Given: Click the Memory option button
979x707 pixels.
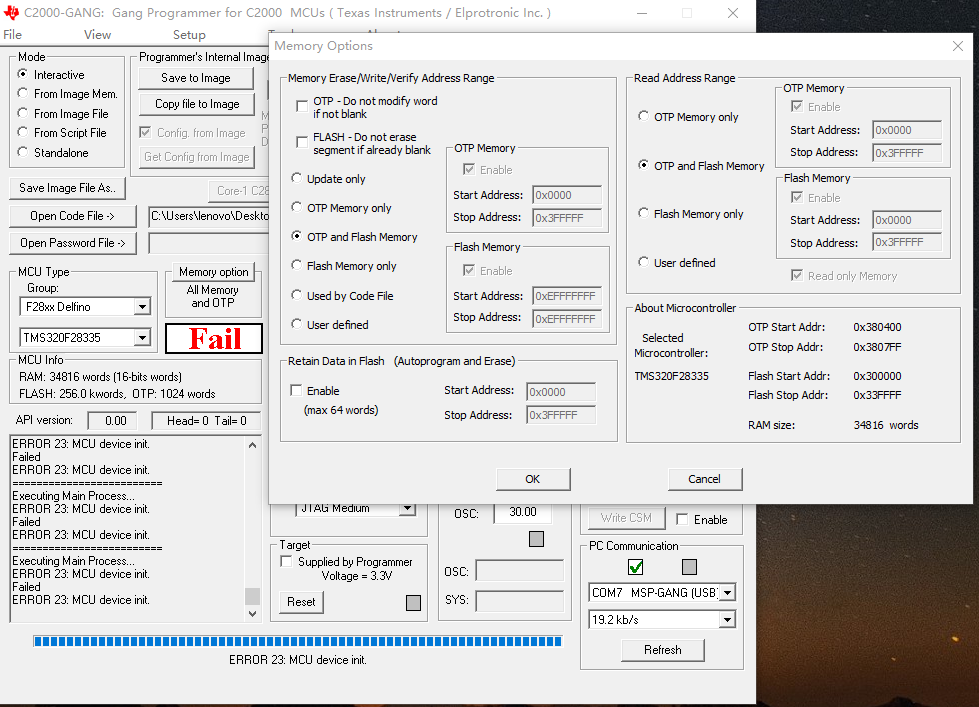Looking at the screenshot, I should coord(214,272).
